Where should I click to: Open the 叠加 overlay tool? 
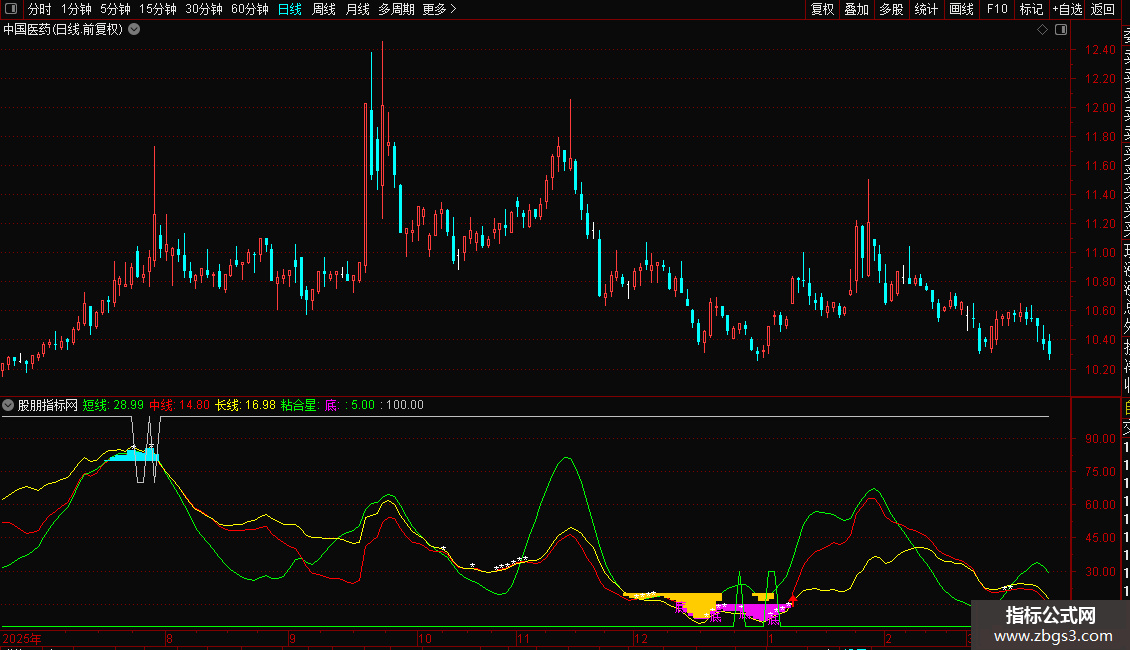point(856,9)
